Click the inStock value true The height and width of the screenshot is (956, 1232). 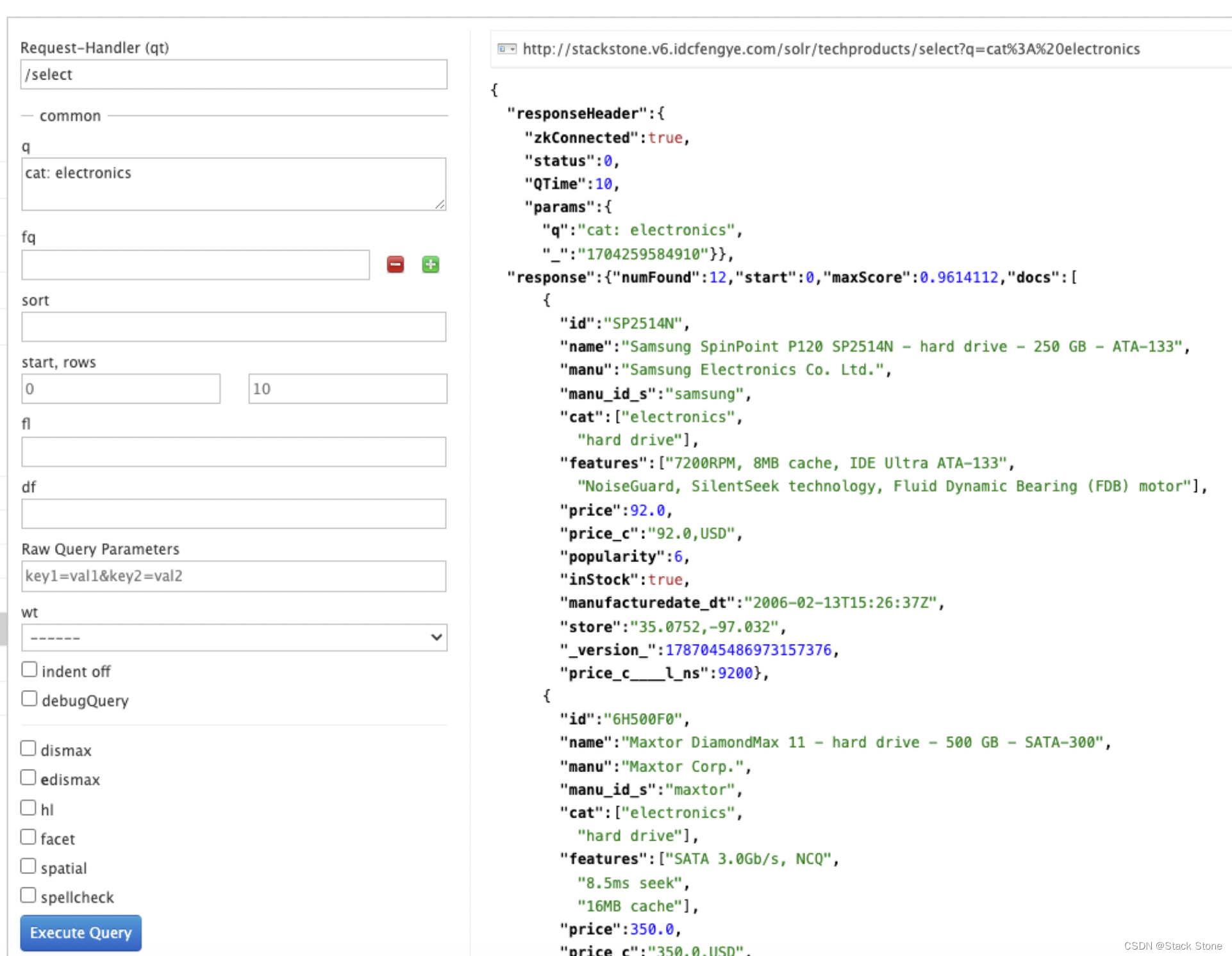click(665, 580)
